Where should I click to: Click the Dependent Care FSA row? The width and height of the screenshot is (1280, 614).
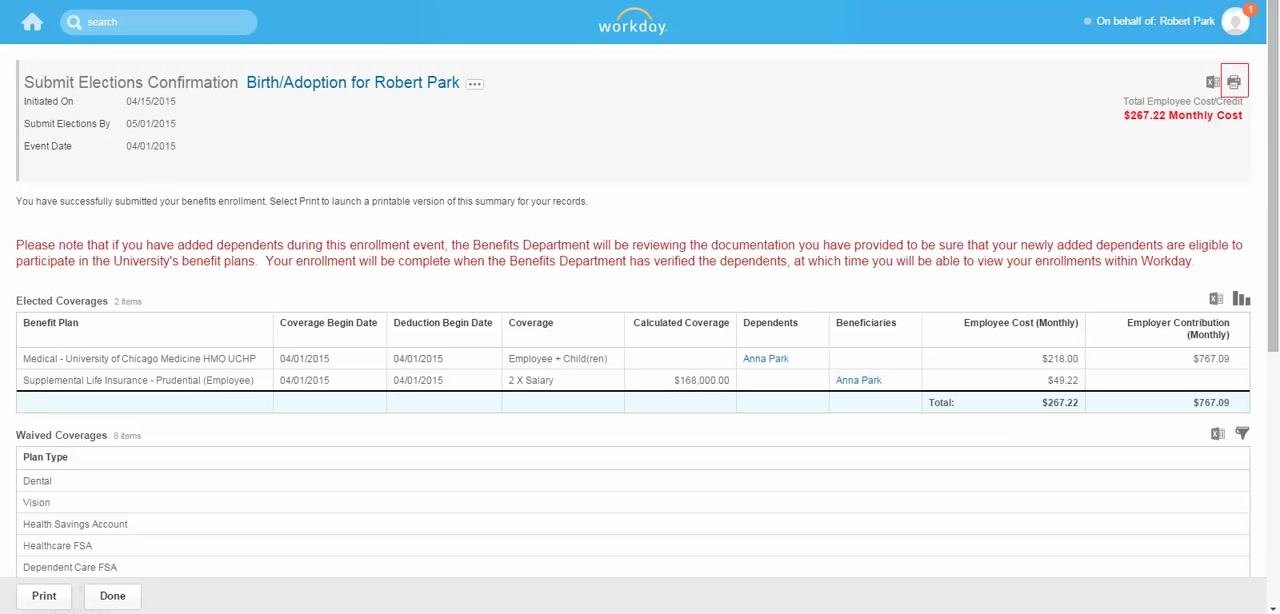click(633, 568)
